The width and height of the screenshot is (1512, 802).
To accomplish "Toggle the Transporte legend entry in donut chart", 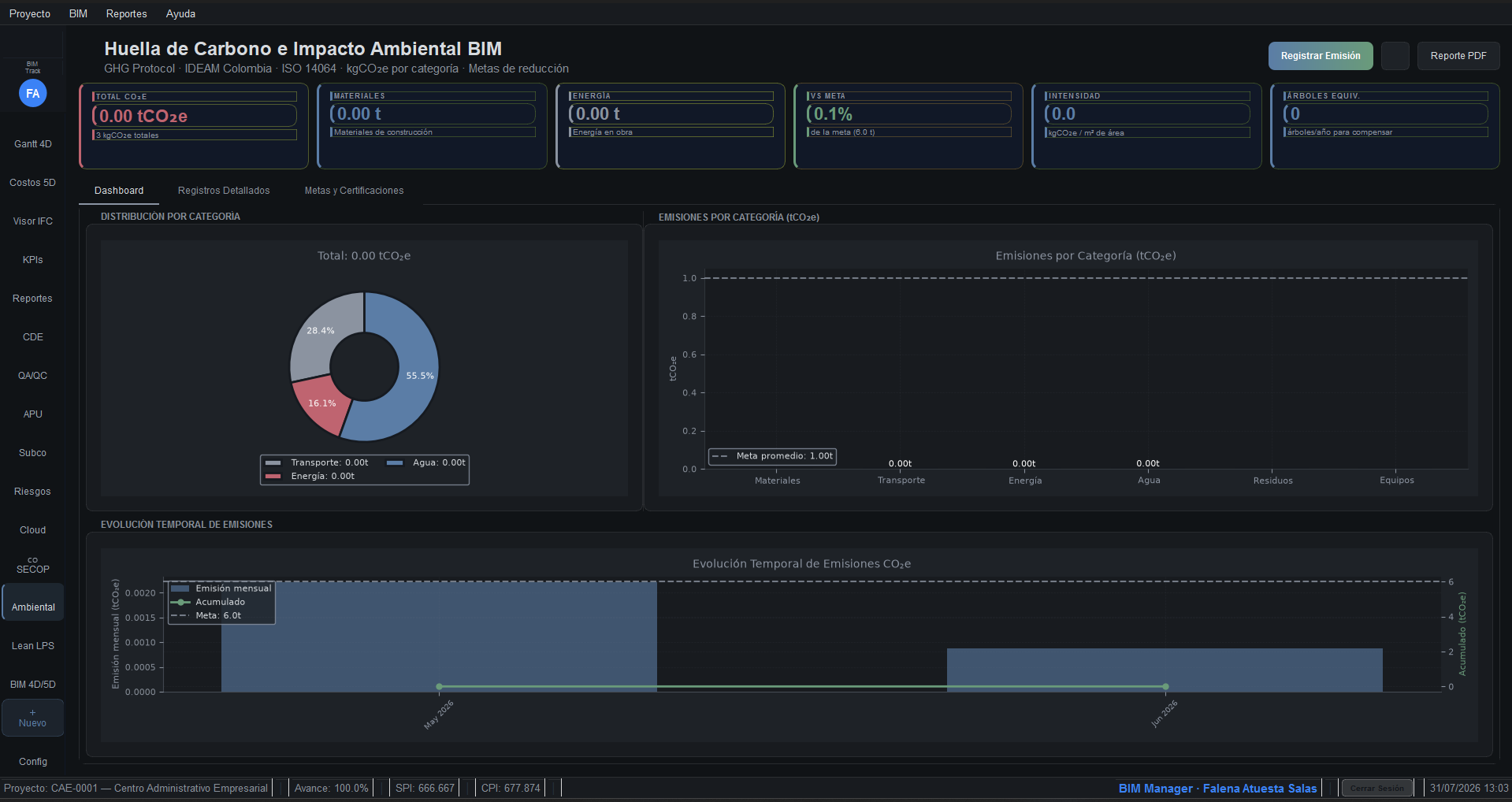I will pos(318,462).
